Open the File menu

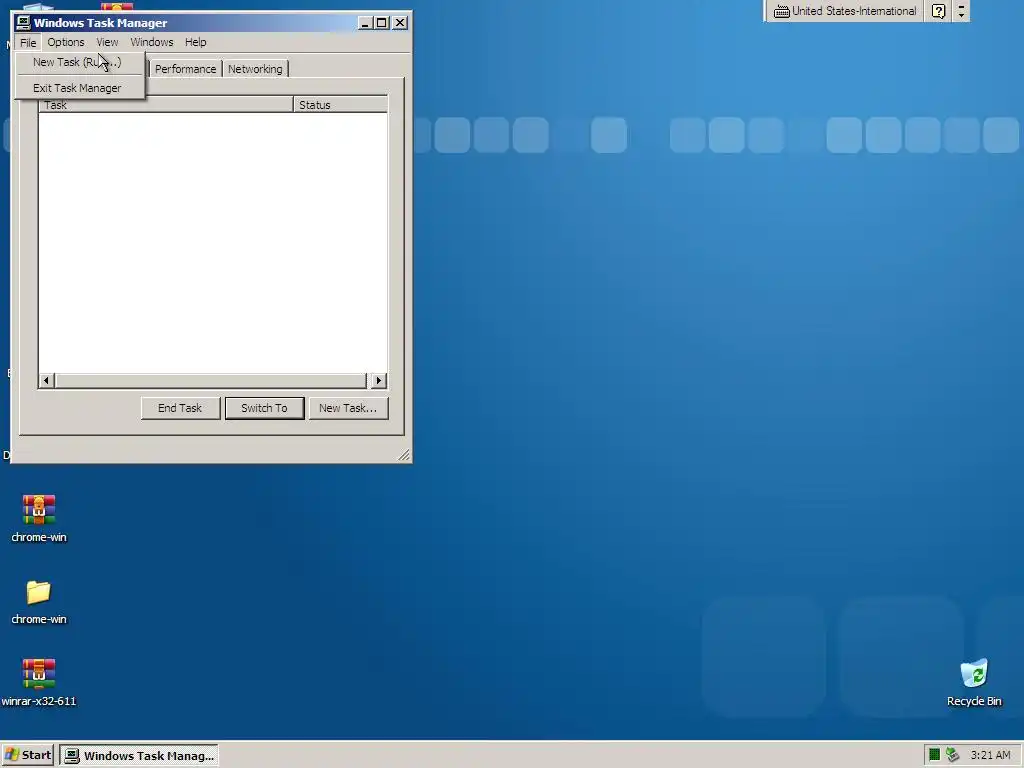(x=28, y=42)
